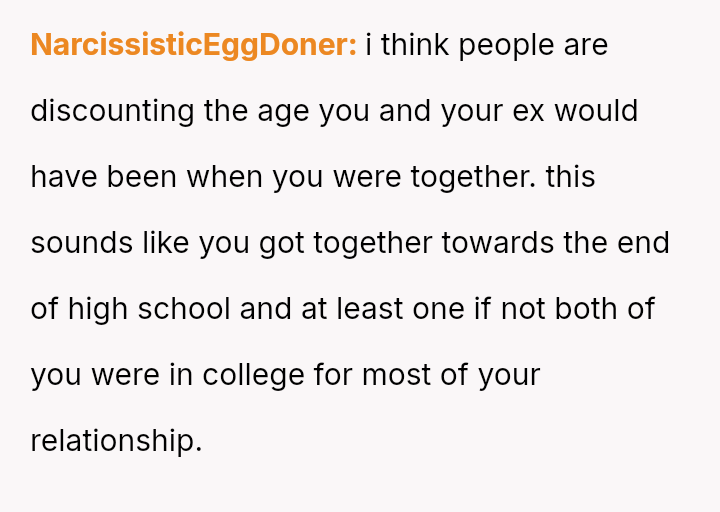Click the phrase "for most of your"
The image size is (720, 512).
427,375
